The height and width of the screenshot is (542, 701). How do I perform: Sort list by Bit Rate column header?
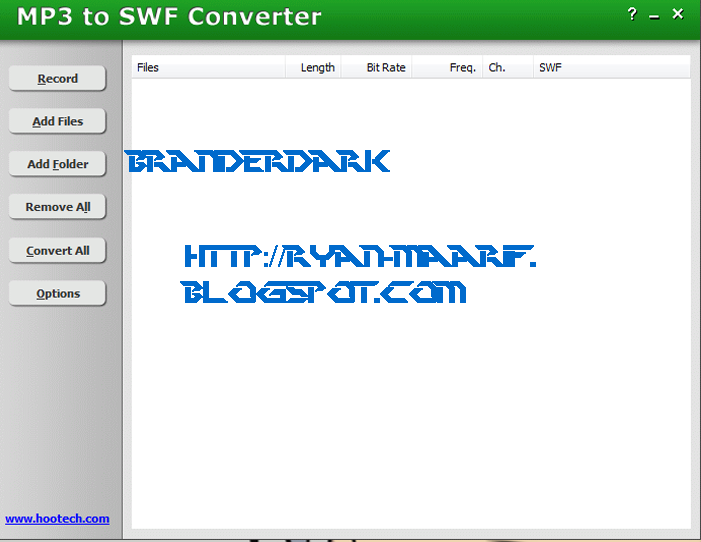click(376, 68)
